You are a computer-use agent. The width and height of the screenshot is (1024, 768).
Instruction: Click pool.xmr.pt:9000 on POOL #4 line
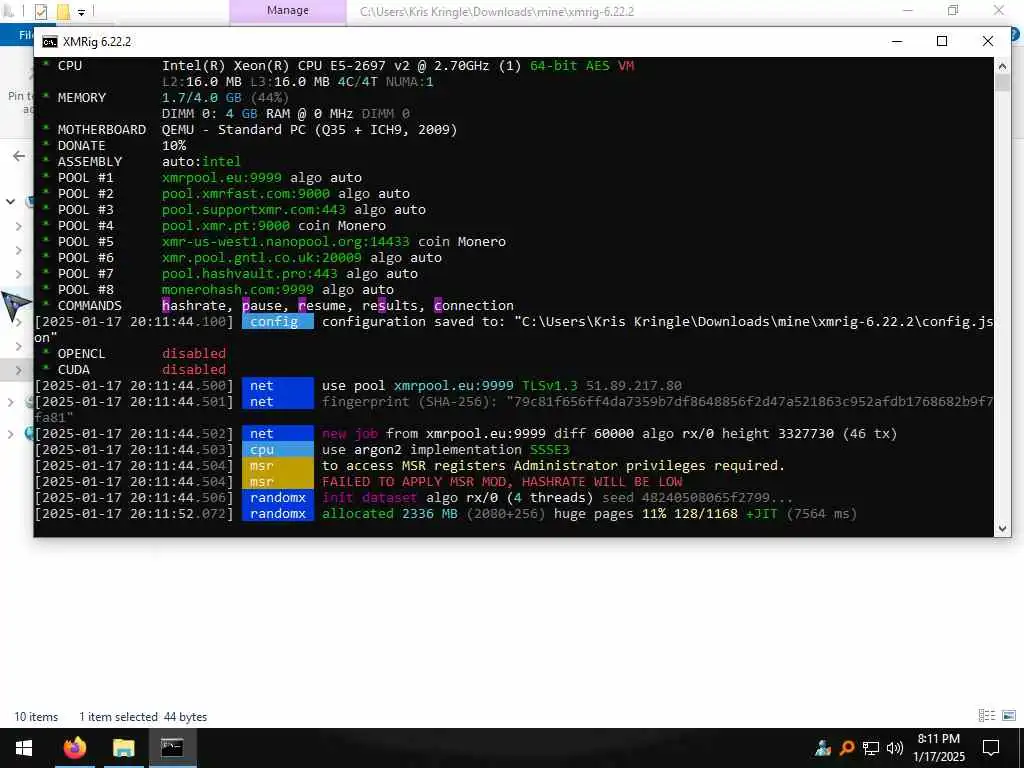225,225
